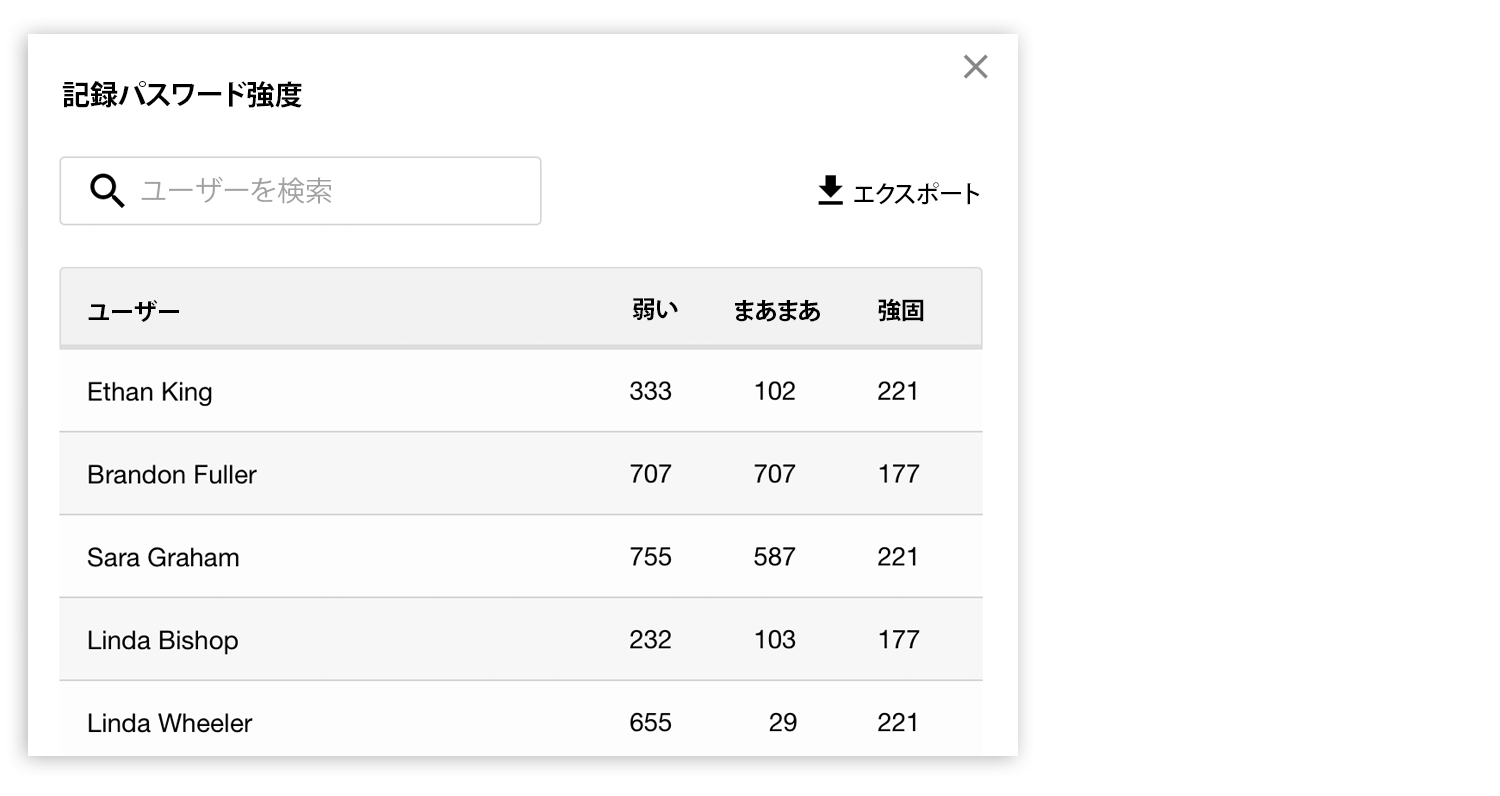Click the search magnifier icon
Screen dimensions: 1500x796
pyautogui.click(x=107, y=190)
